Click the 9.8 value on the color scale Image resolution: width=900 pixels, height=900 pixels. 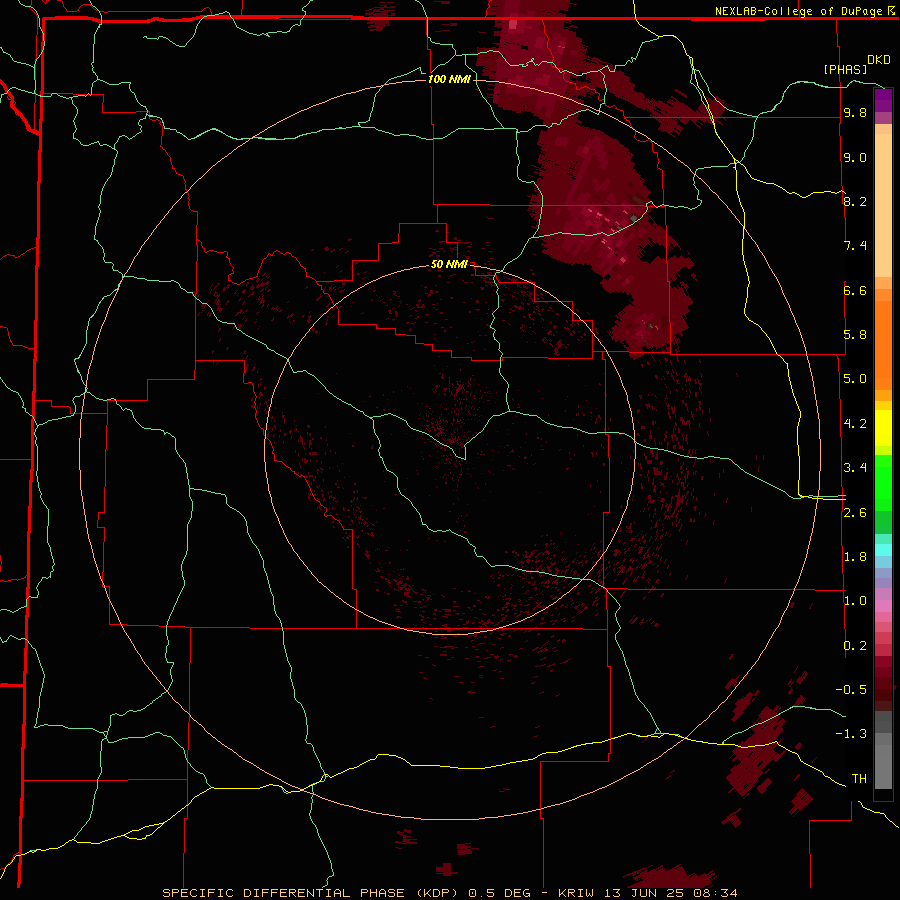tap(855, 113)
